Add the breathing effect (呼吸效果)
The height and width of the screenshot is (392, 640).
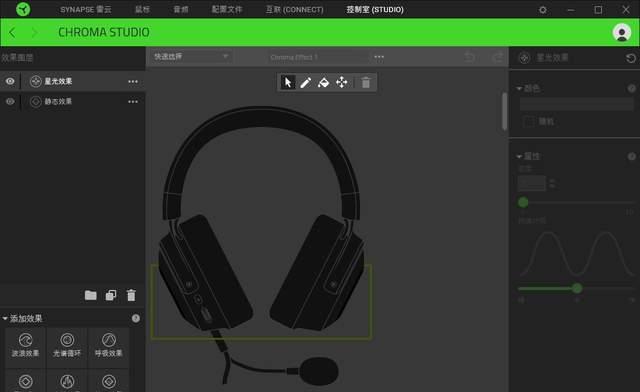coord(109,345)
